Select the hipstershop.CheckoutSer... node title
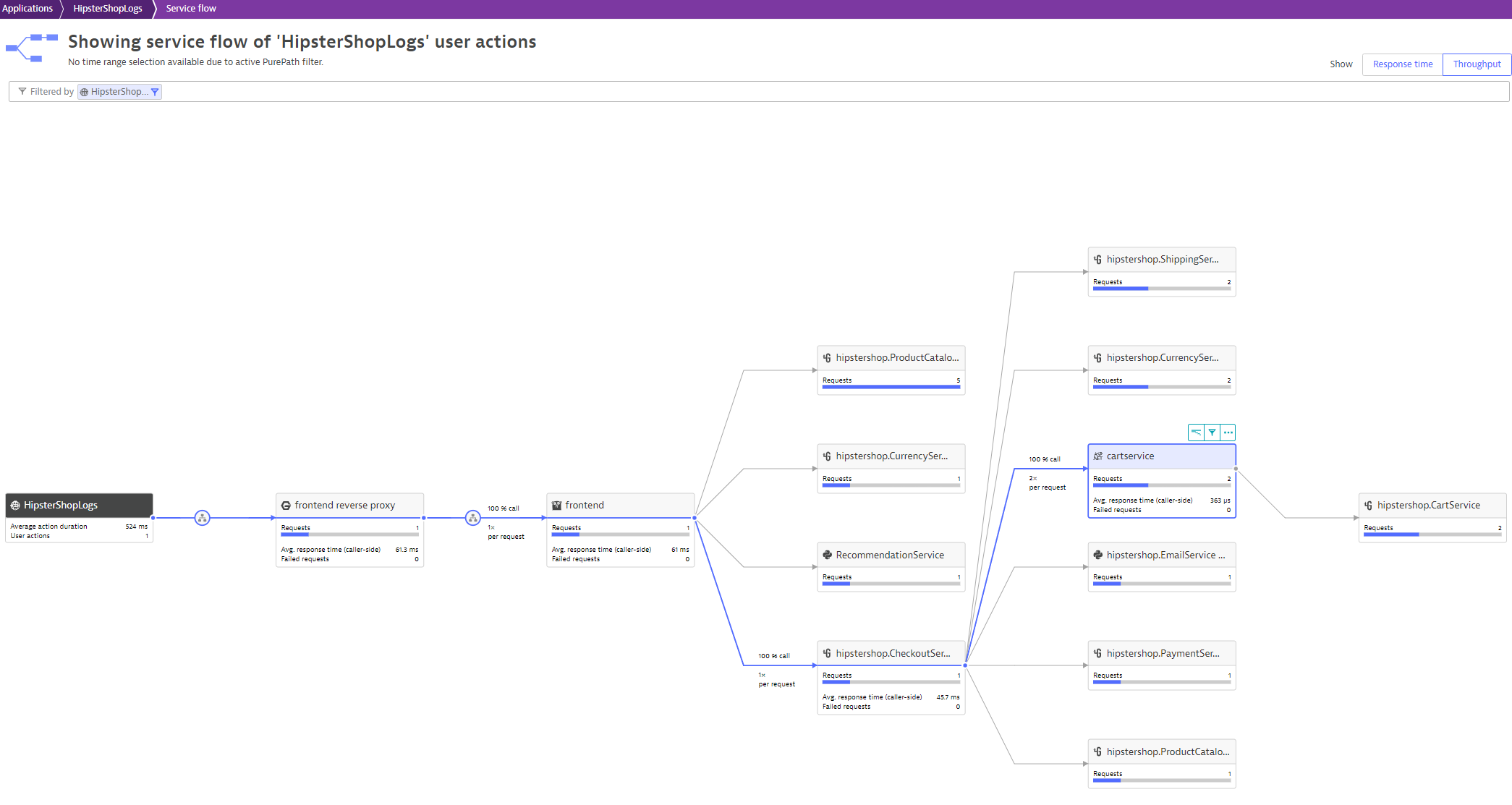This screenshot has width=1512, height=805. [x=893, y=653]
